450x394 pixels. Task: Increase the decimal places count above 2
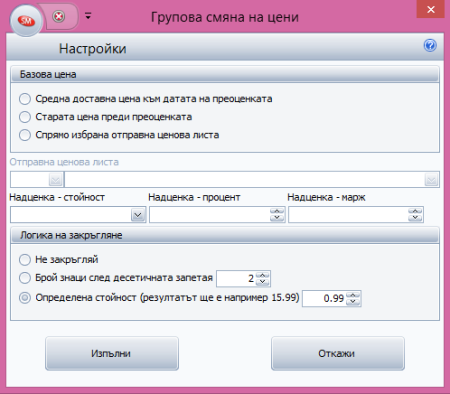(263, 275)
